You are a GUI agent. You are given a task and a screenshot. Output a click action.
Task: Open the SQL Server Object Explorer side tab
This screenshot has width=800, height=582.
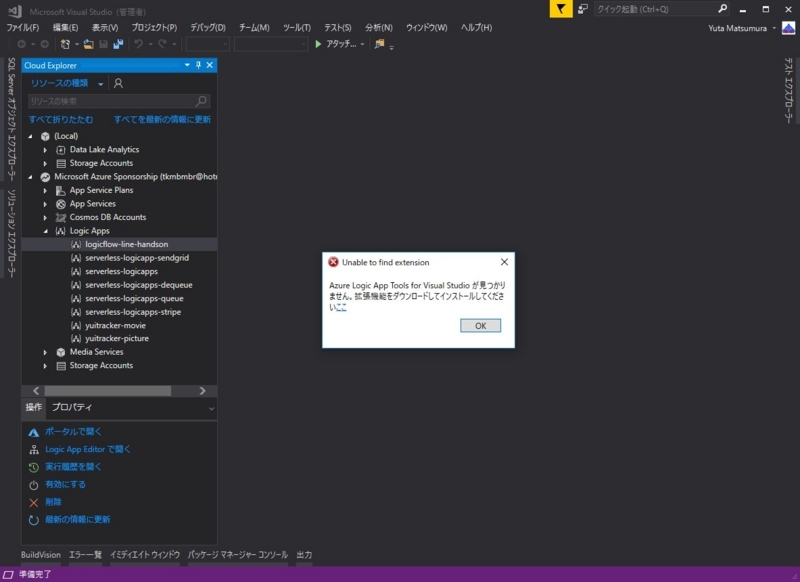pyautogui.click(x=11, y=119)
